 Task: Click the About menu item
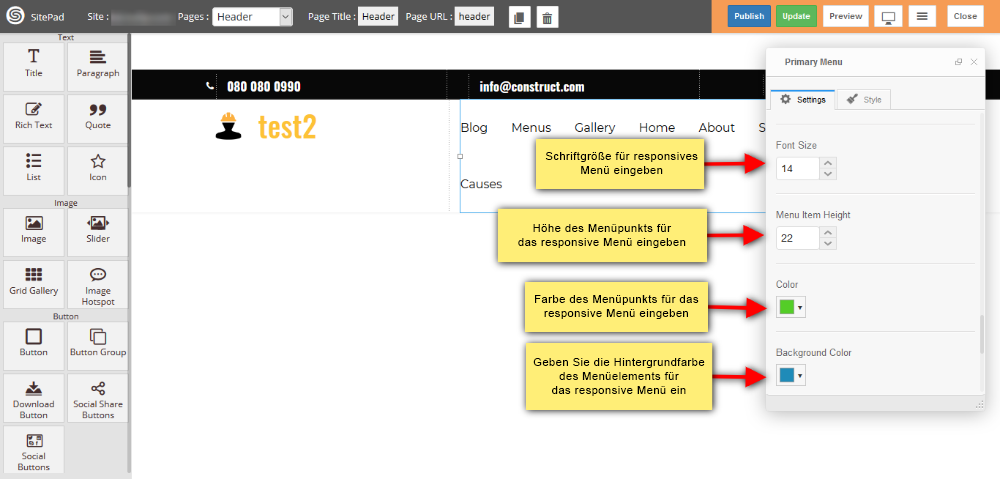click(717, 128)
